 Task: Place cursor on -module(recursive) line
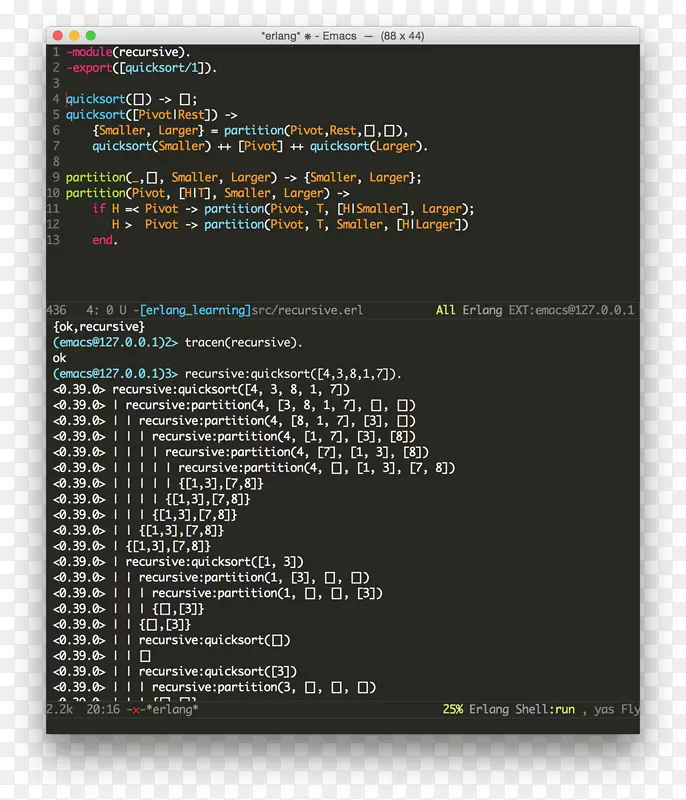(128, 52)
